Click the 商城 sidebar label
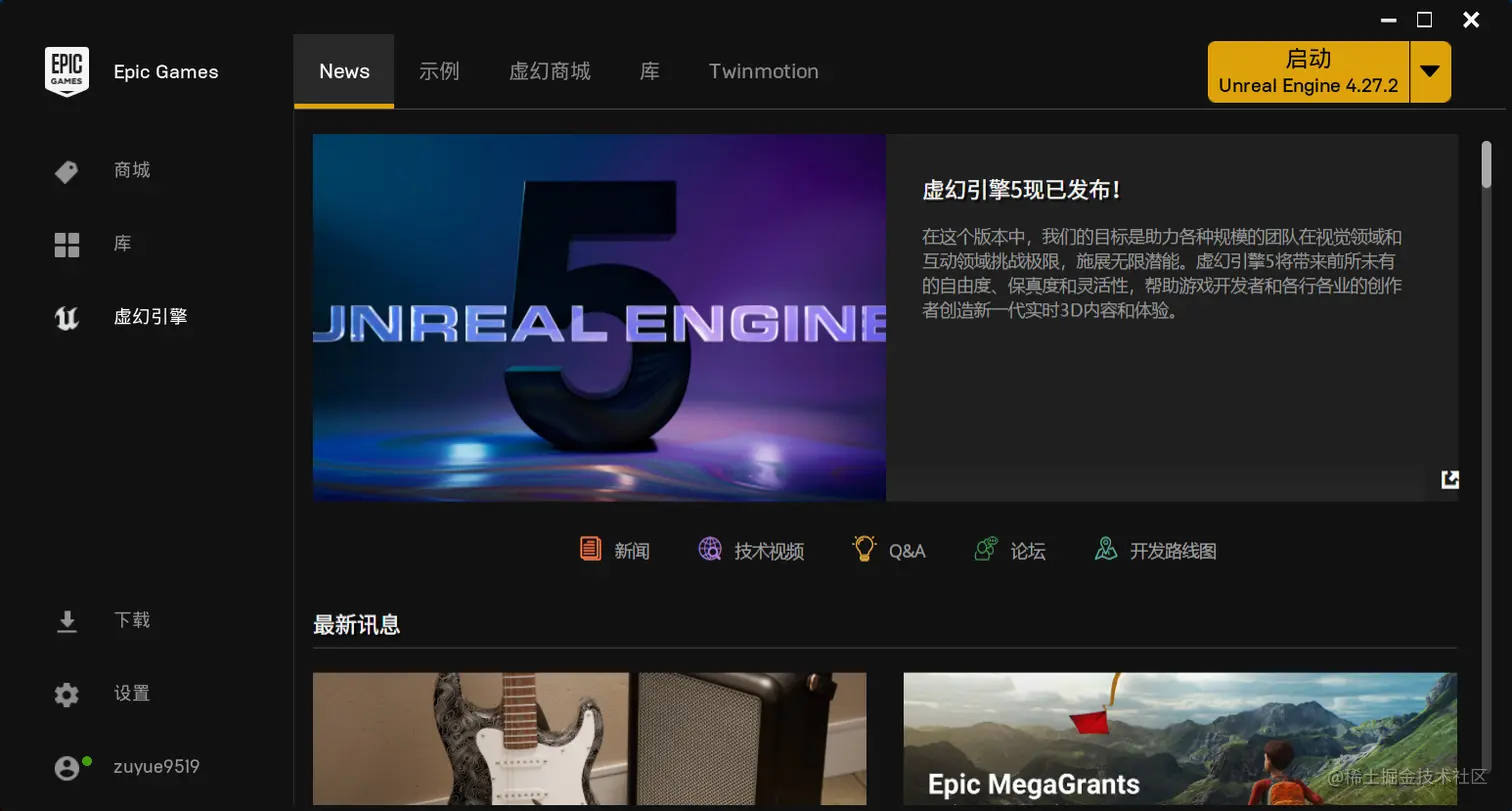The image size is (1512, 811). 132,171
